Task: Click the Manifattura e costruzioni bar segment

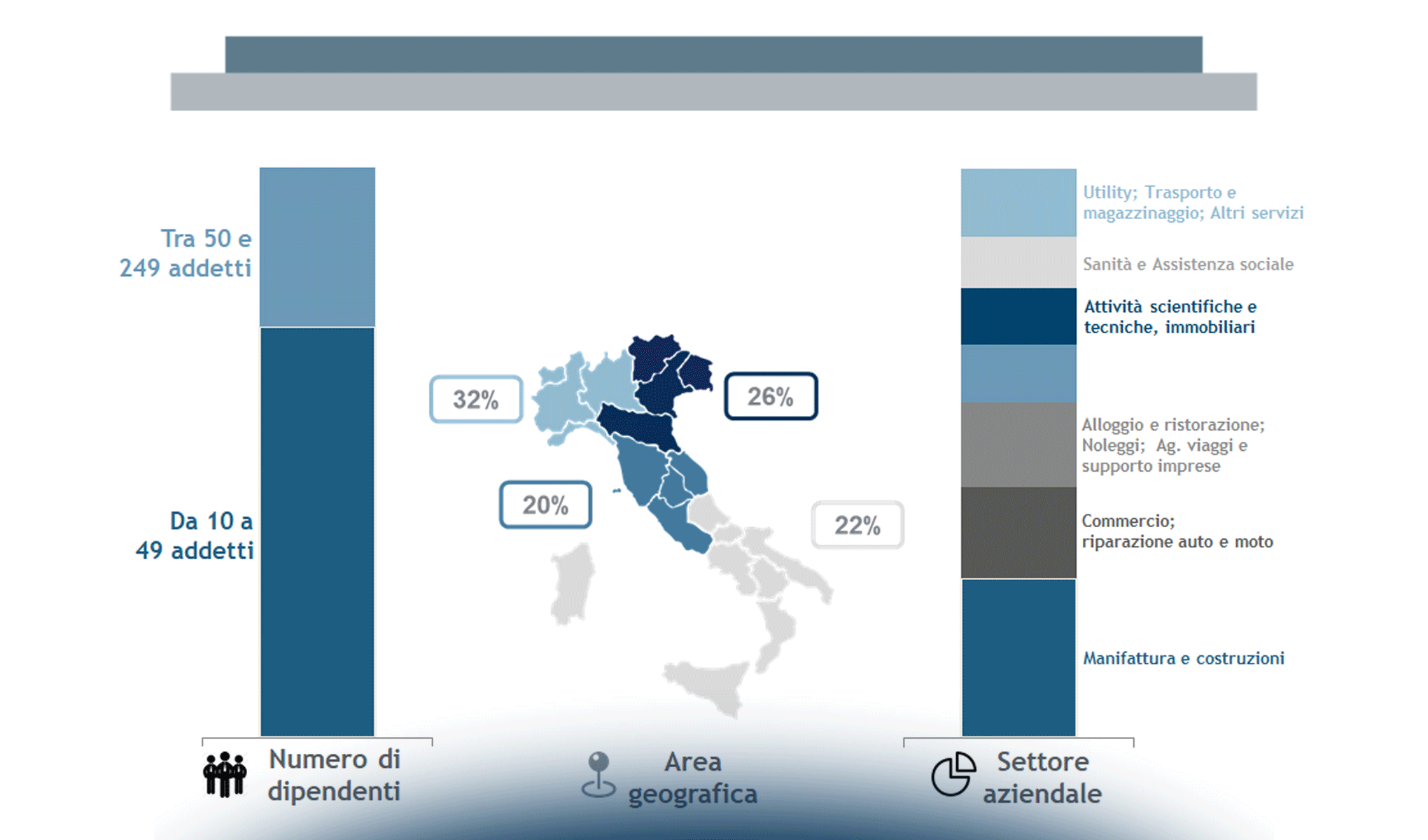Action: [1018, 658]
